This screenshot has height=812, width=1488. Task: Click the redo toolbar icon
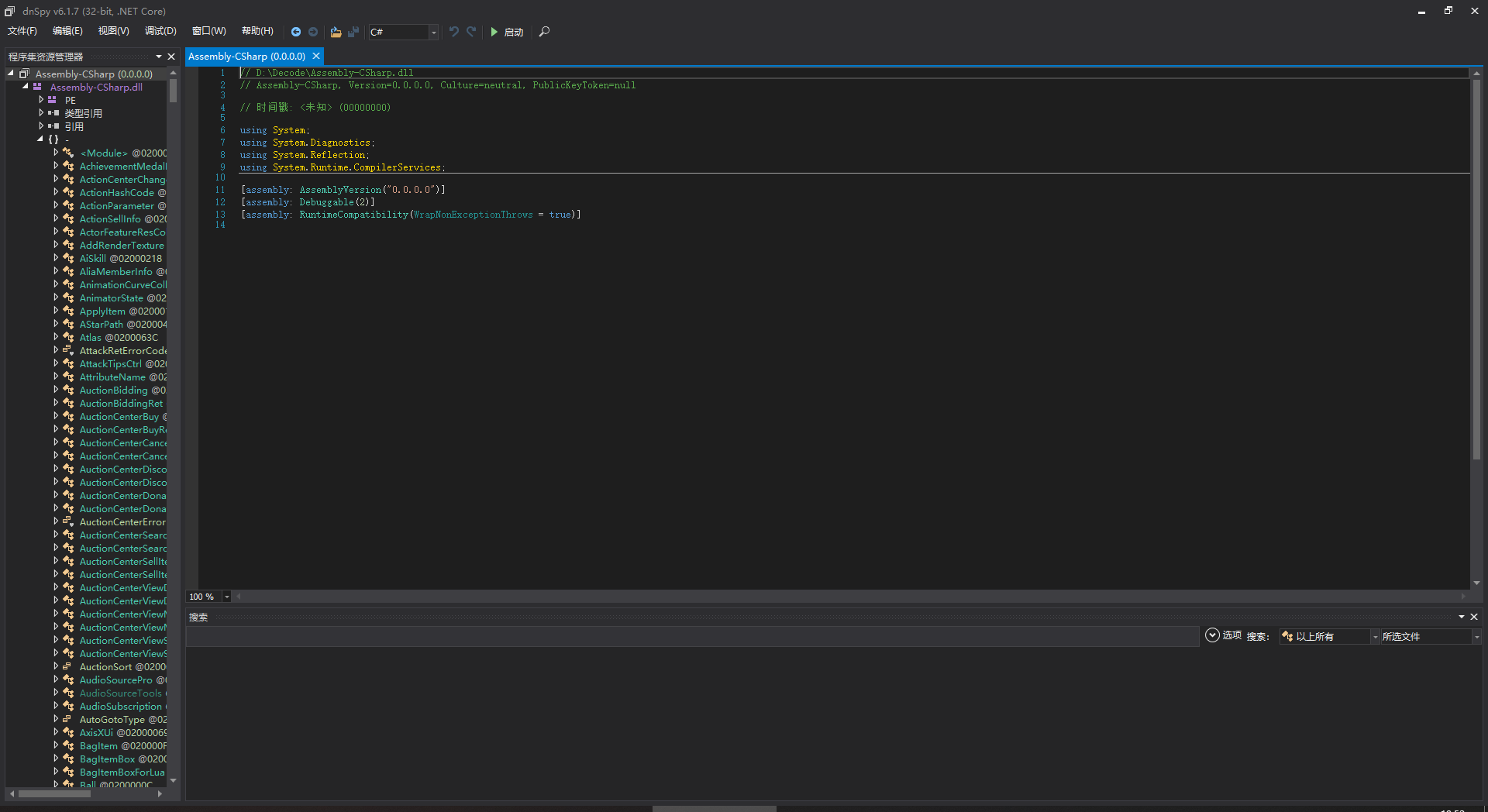coord(471,32)
